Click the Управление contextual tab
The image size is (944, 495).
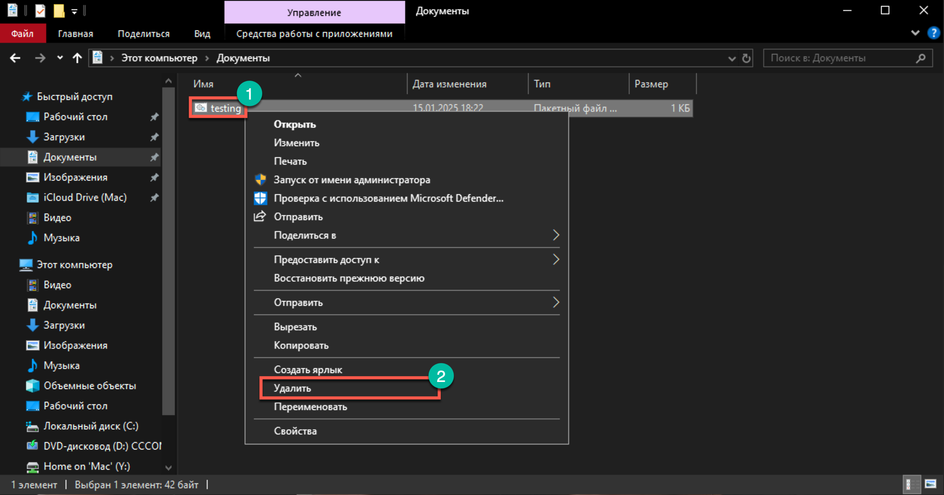point(314,12)
